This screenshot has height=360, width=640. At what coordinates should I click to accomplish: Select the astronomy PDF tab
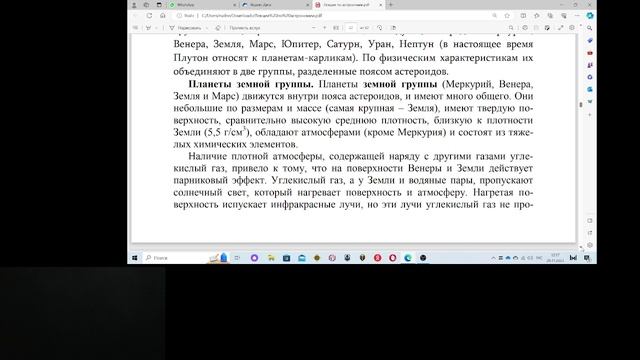click(348, 5)
